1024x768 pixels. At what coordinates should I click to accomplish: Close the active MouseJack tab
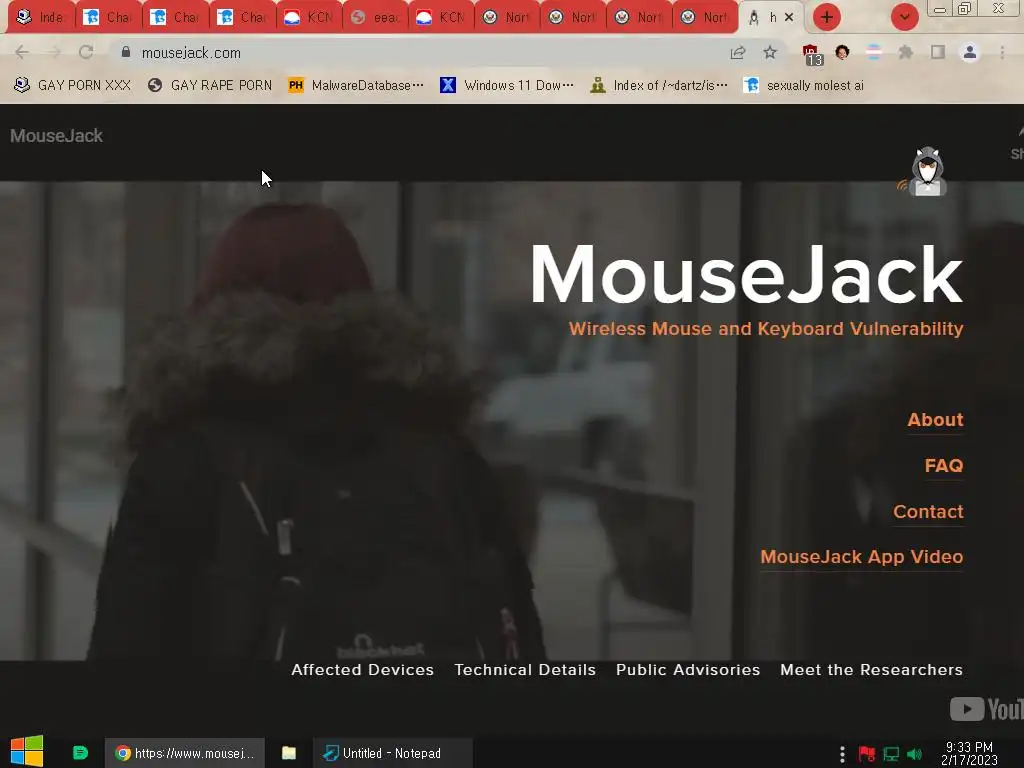789,17
